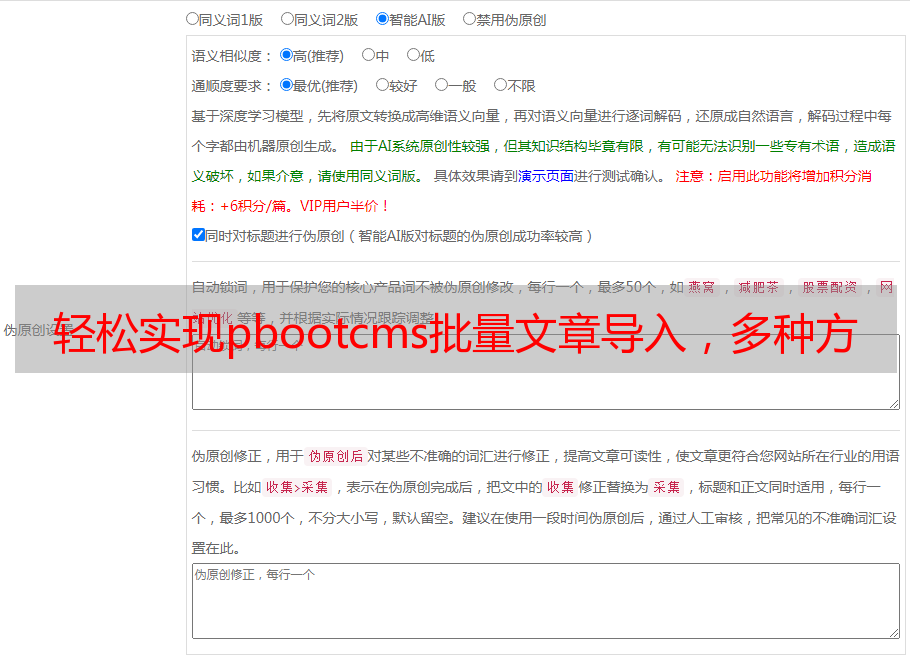Click the 伪原创后 highlighted tag

click(x=336, y=456)
